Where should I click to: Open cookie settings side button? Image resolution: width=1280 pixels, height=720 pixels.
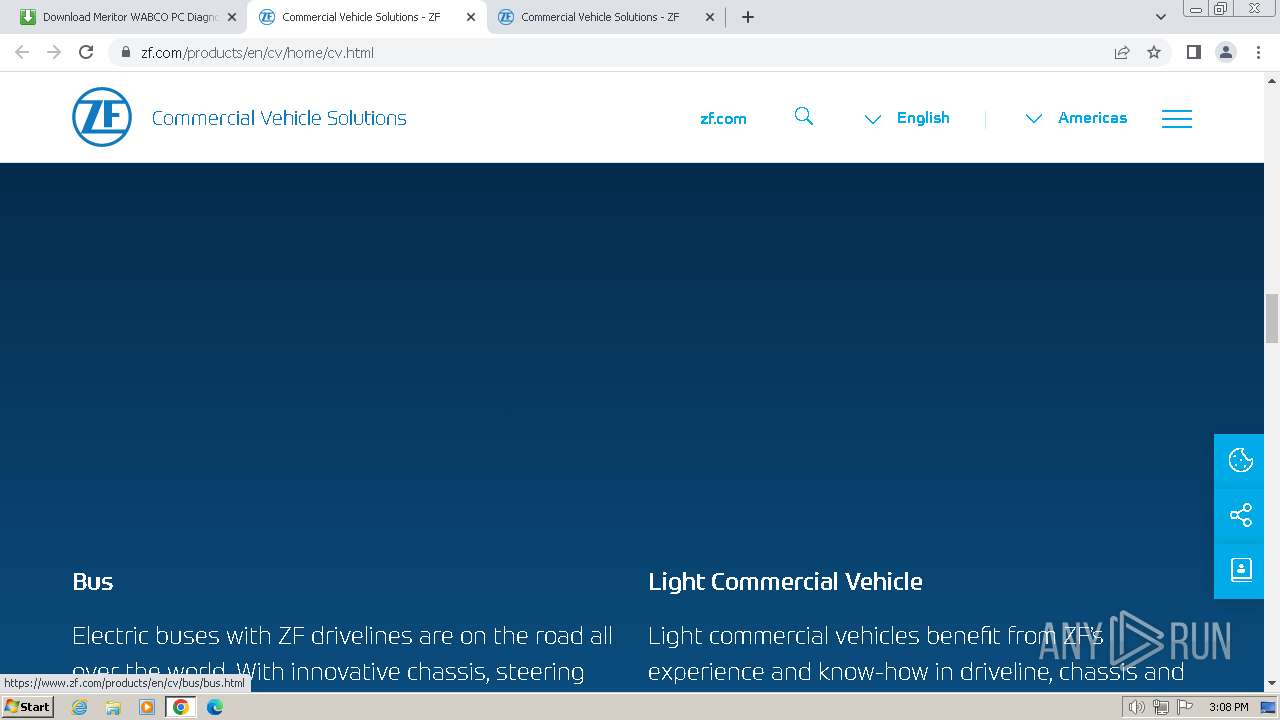(x=1240, y=460)
